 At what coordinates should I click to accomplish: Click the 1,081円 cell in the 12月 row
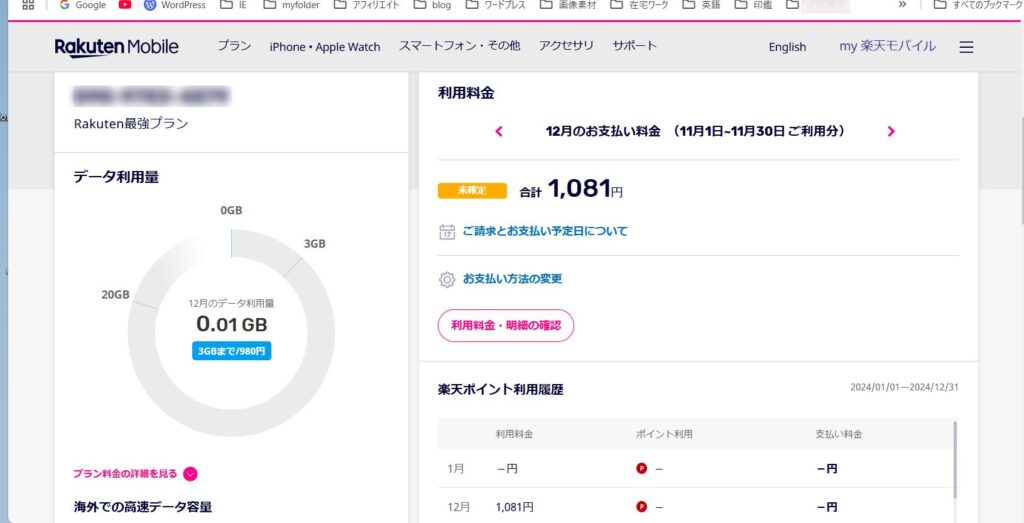coord(515,507)
